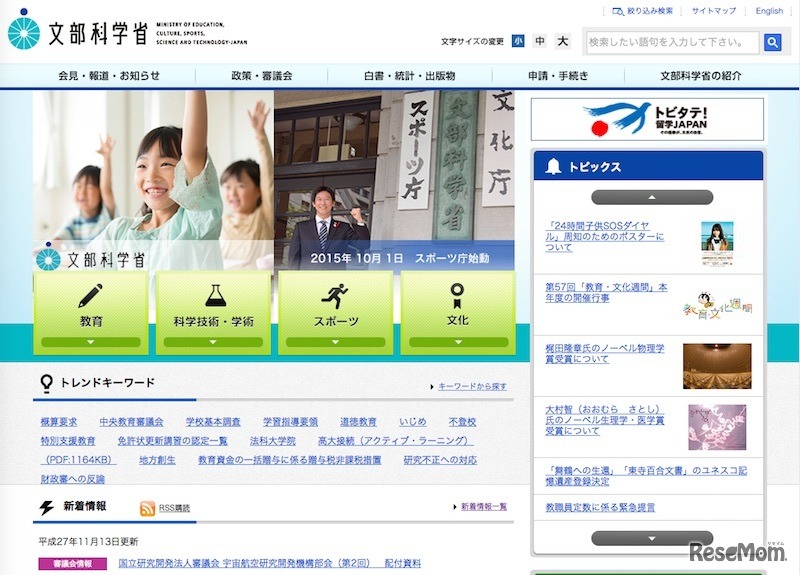Click the 不登校 keyword
Image resolution: width=800 pixels, height=575 pixels.
pyautogui.click(x=462, y=422)
